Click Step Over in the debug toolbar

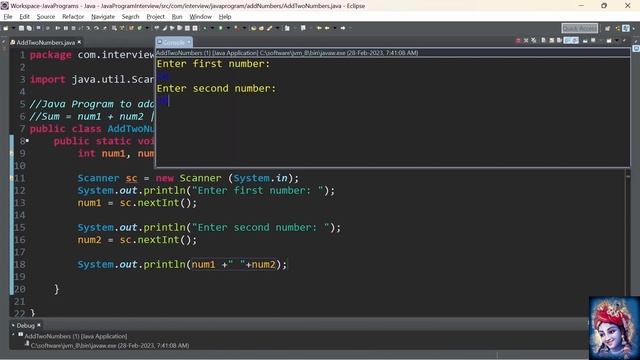click(x=96, y=28)
